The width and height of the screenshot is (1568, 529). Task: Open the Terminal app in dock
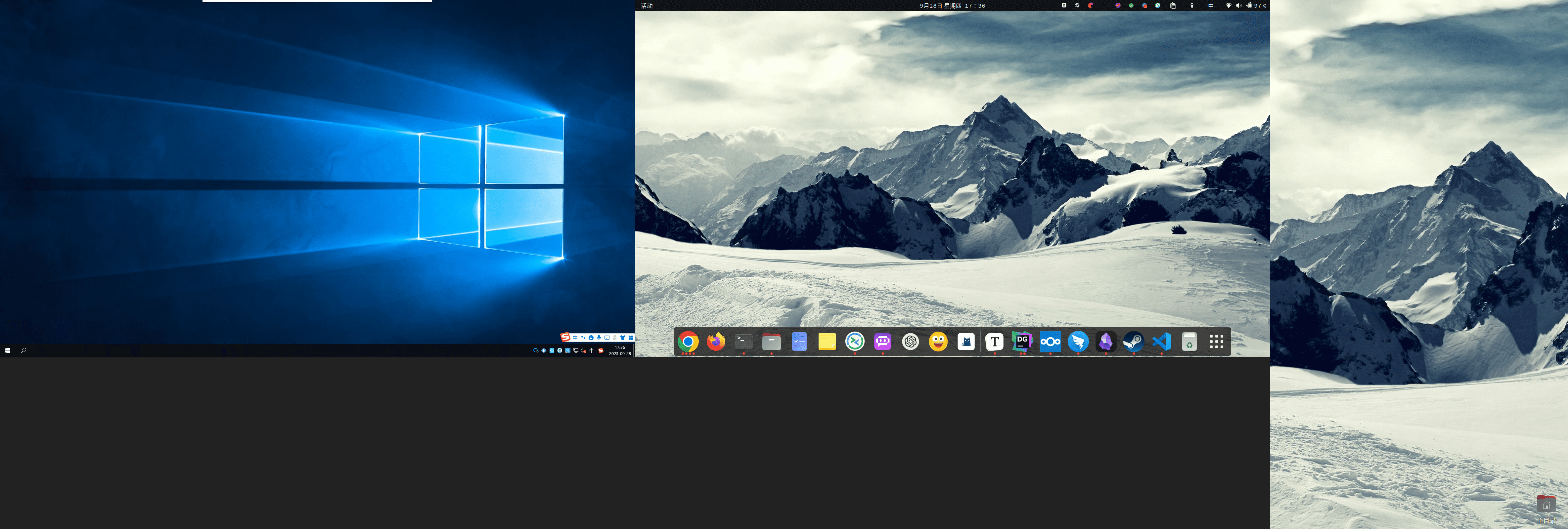[743, 342]
